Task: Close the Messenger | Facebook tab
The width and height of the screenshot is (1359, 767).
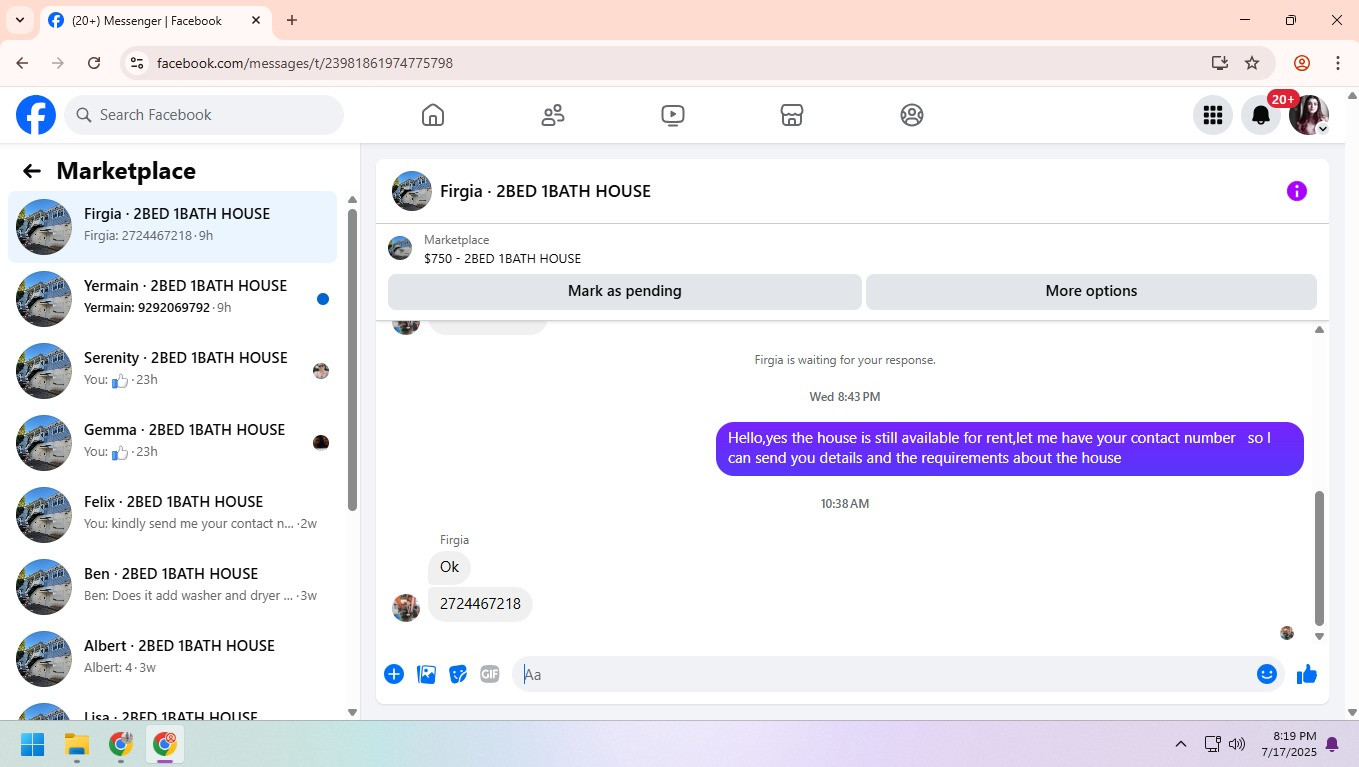Action: click(256, 20)
